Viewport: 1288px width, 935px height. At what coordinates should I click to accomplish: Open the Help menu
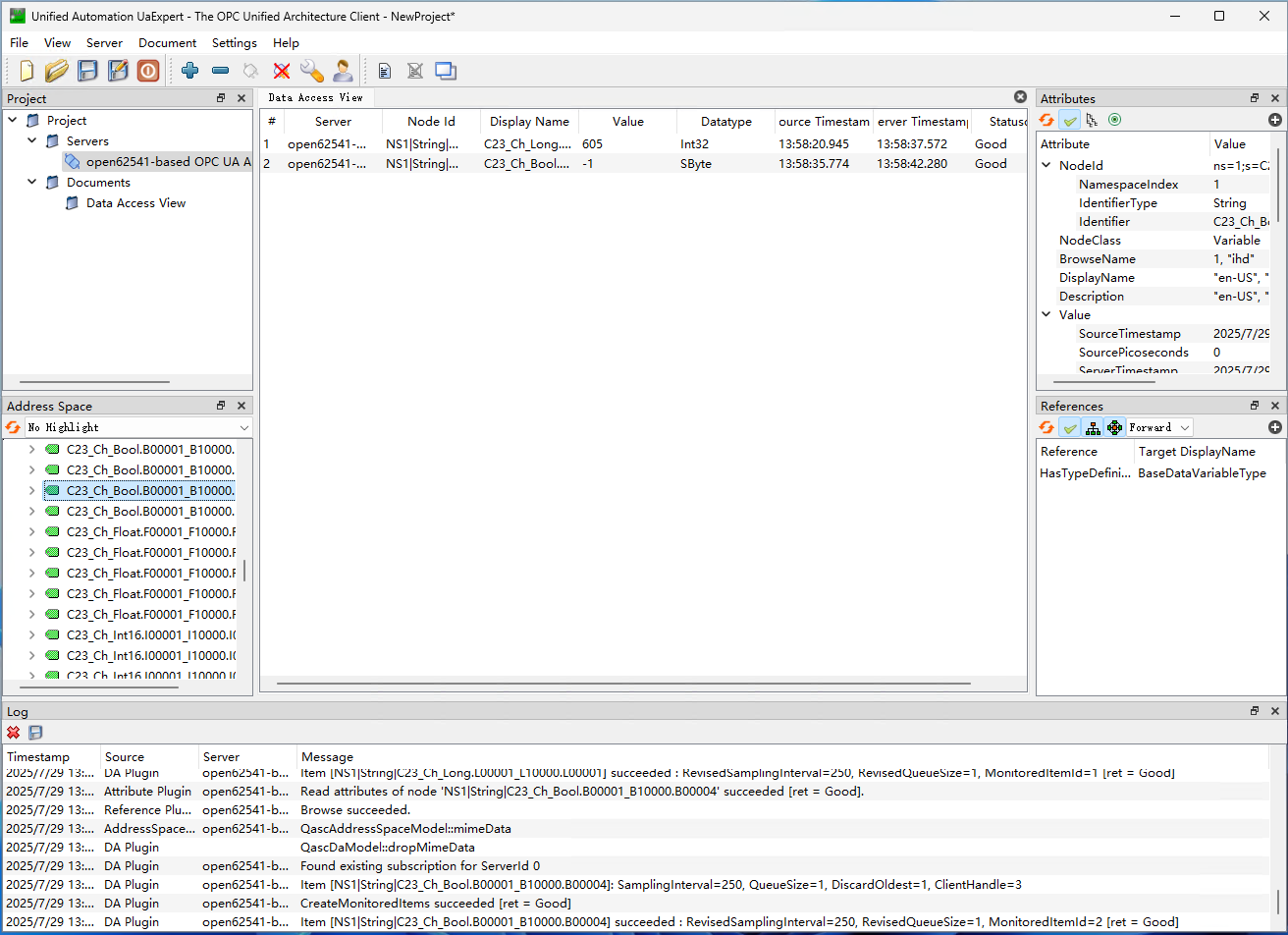click(x=286, y=43)
